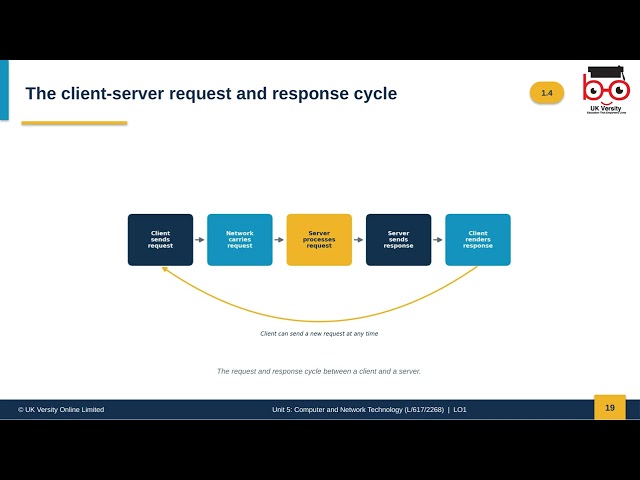Click the 1.4 section badge
Image resolution: width=640 pixels, height=480 pixels.
click(547, 93)
